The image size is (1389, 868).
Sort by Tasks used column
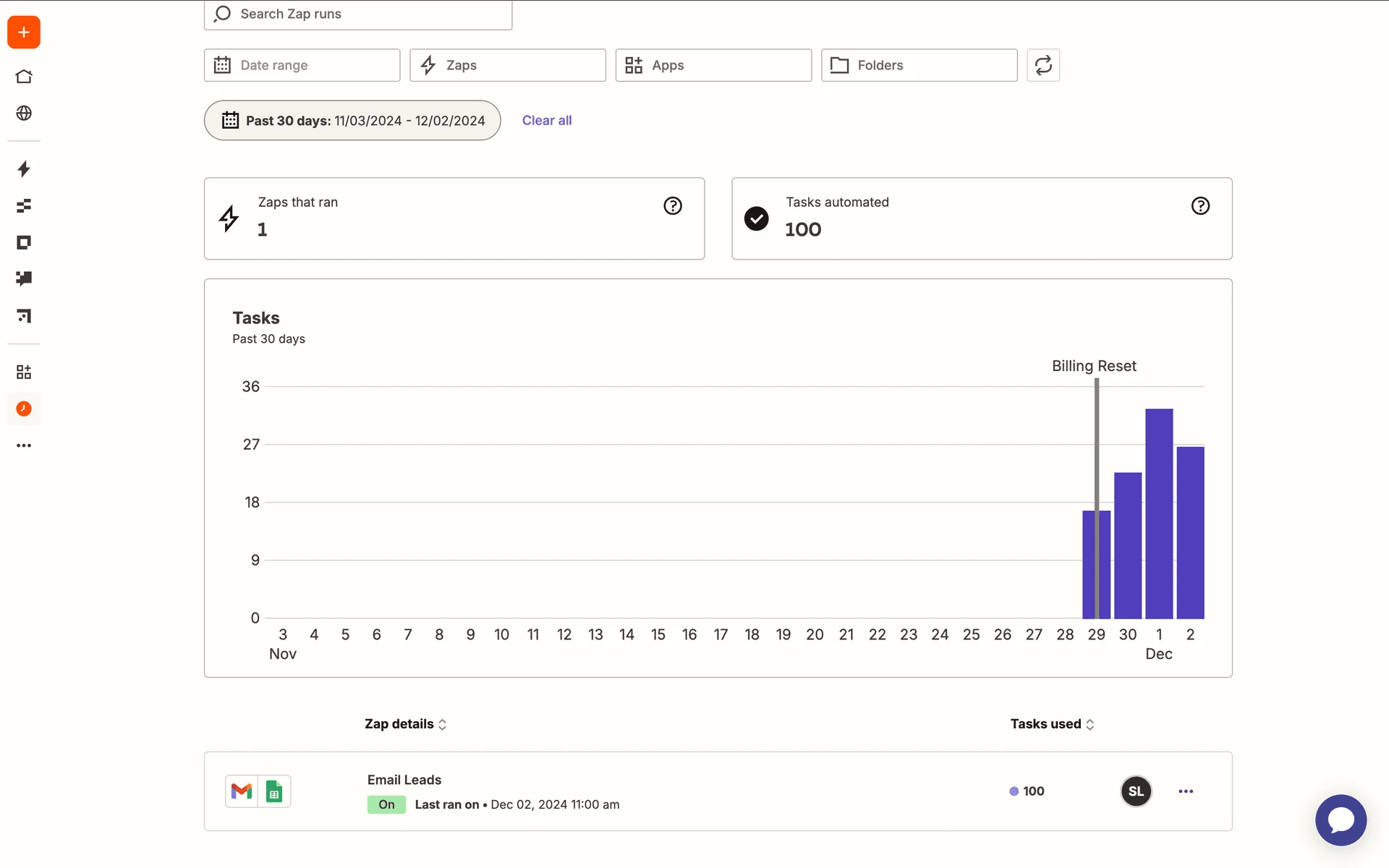pyautogui.click(x=1052, y=724)
